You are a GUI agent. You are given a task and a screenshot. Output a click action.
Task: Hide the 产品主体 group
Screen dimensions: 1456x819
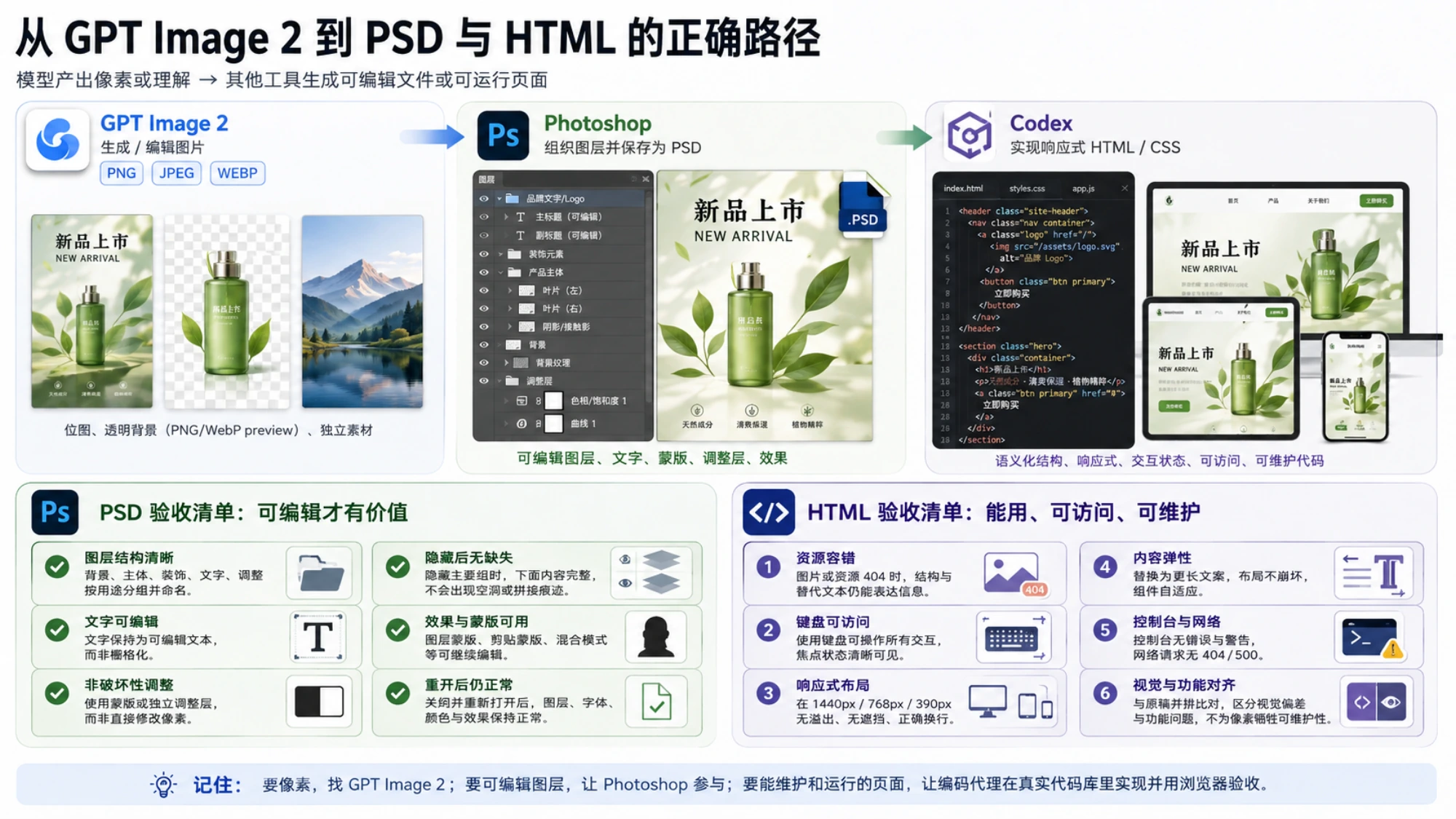point(484,272)
